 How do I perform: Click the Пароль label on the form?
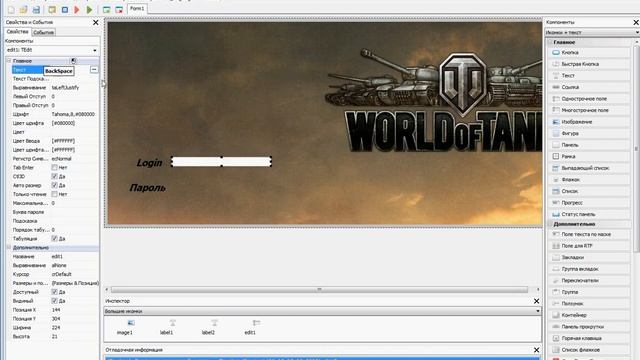[147, 188]
